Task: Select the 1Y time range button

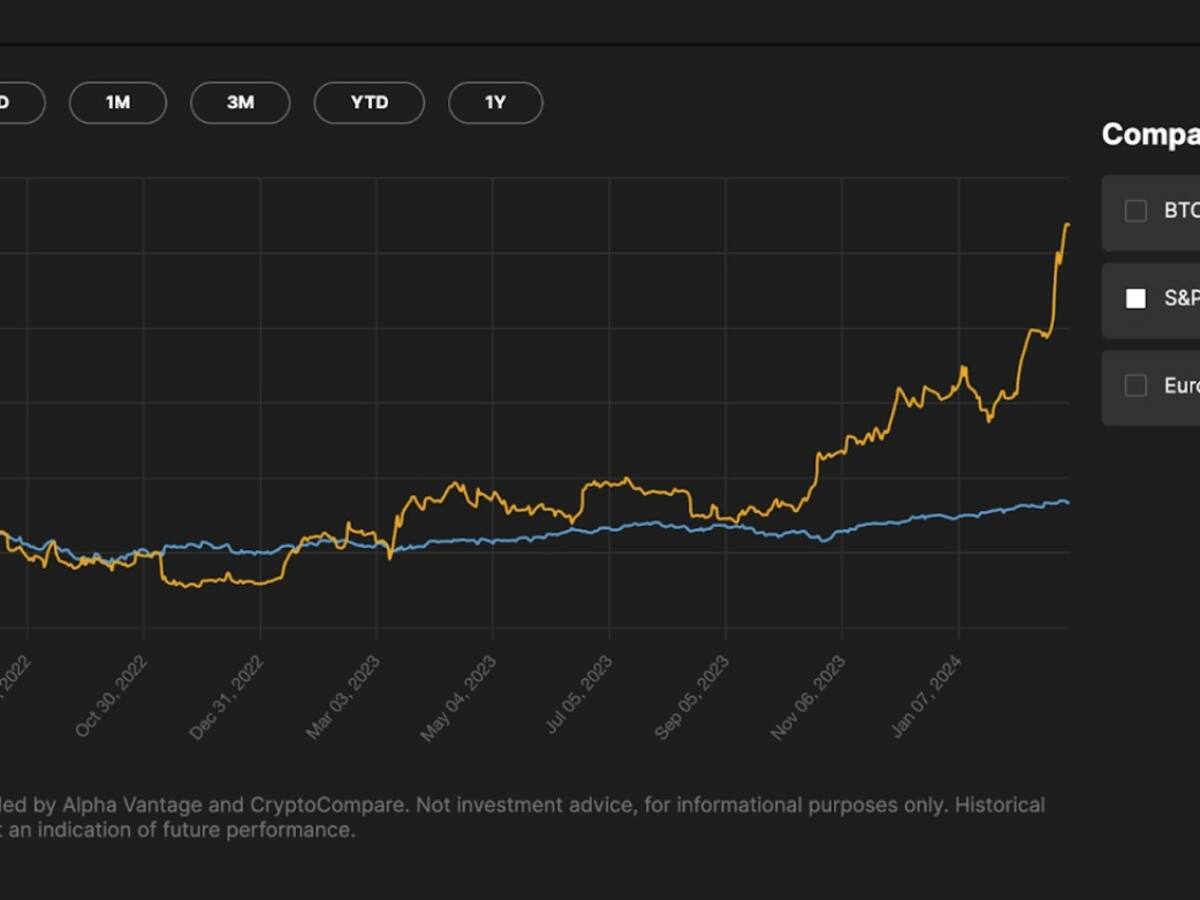Action: tap(495, 102)
